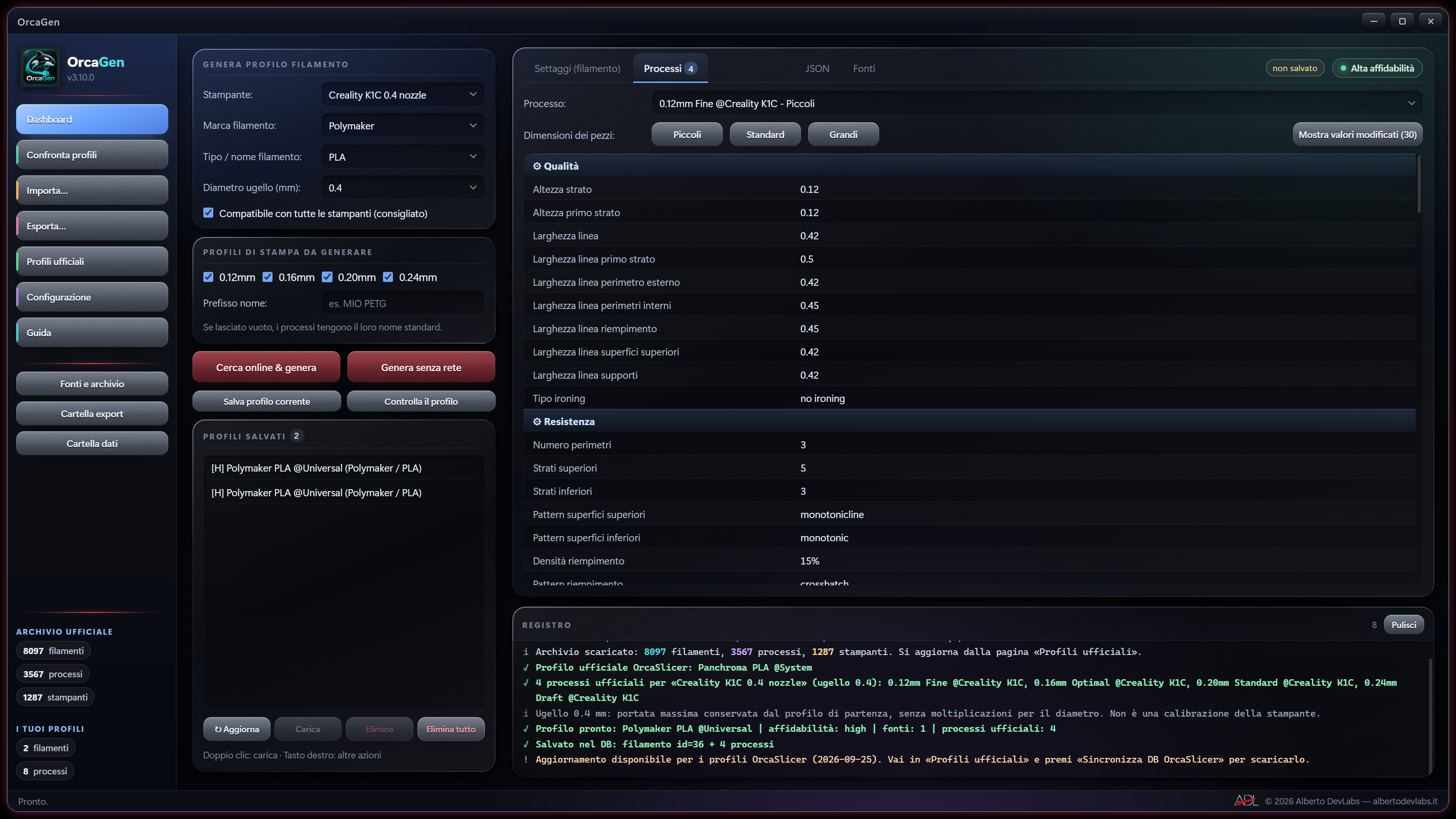Image resolution: width=1456 pixels, height=819 pixels.
Task: Click the Prefisso nome input field
Action: 402,303
